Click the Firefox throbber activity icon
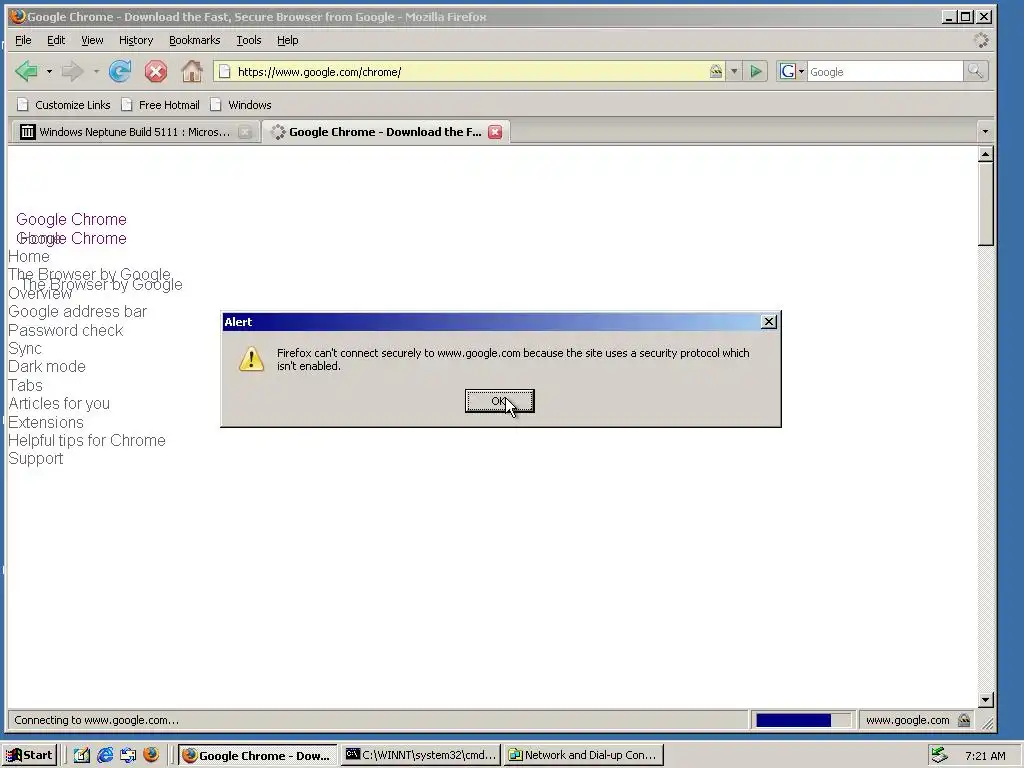The height and width of the screenshot is (768, 1024). (x=981, y=40)
